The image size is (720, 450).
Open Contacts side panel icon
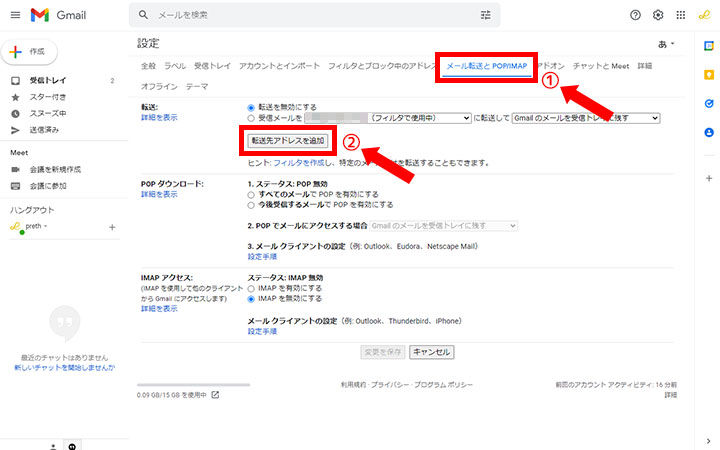[x=709, y=133]
